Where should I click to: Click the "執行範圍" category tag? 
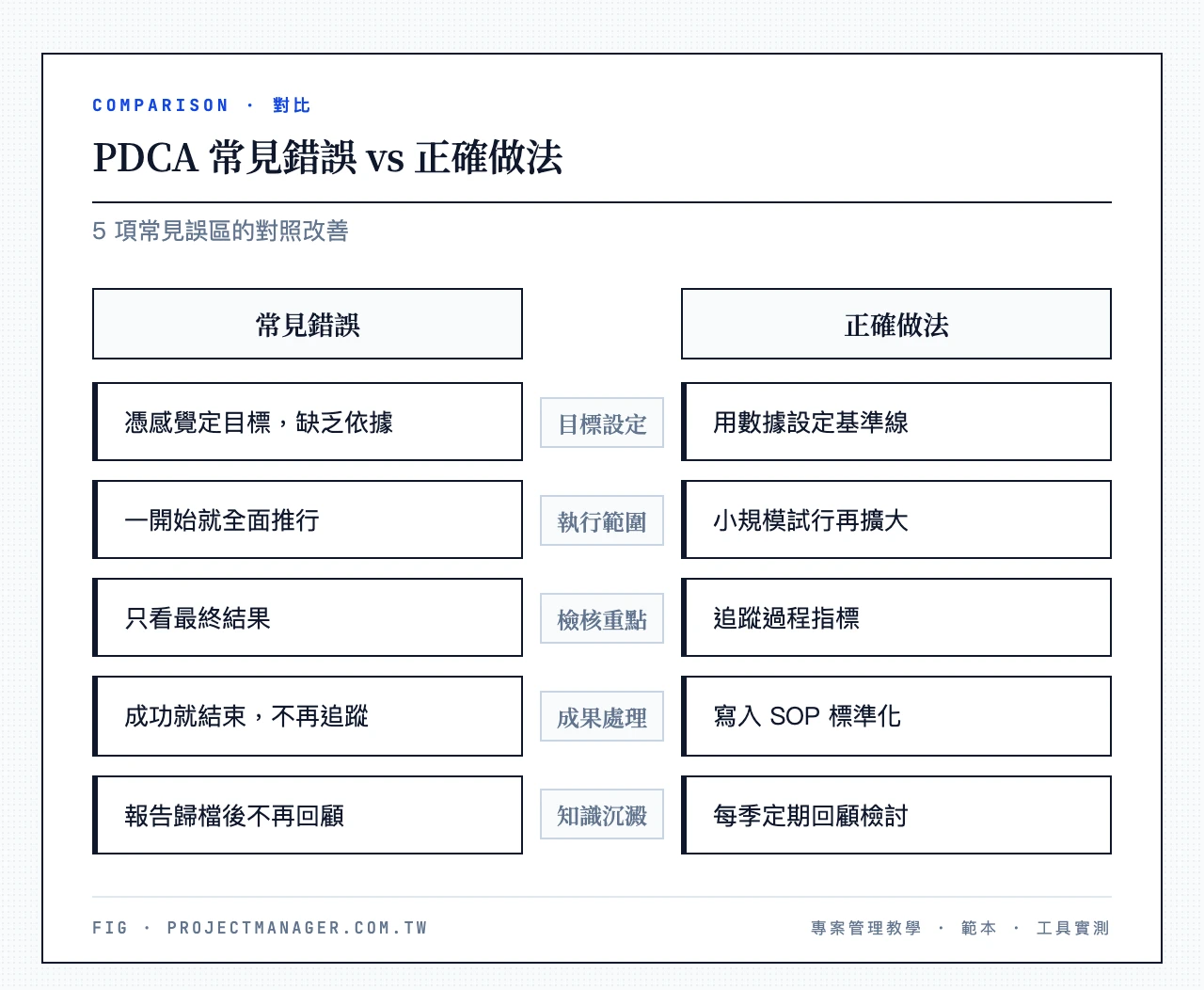[602, 521]
